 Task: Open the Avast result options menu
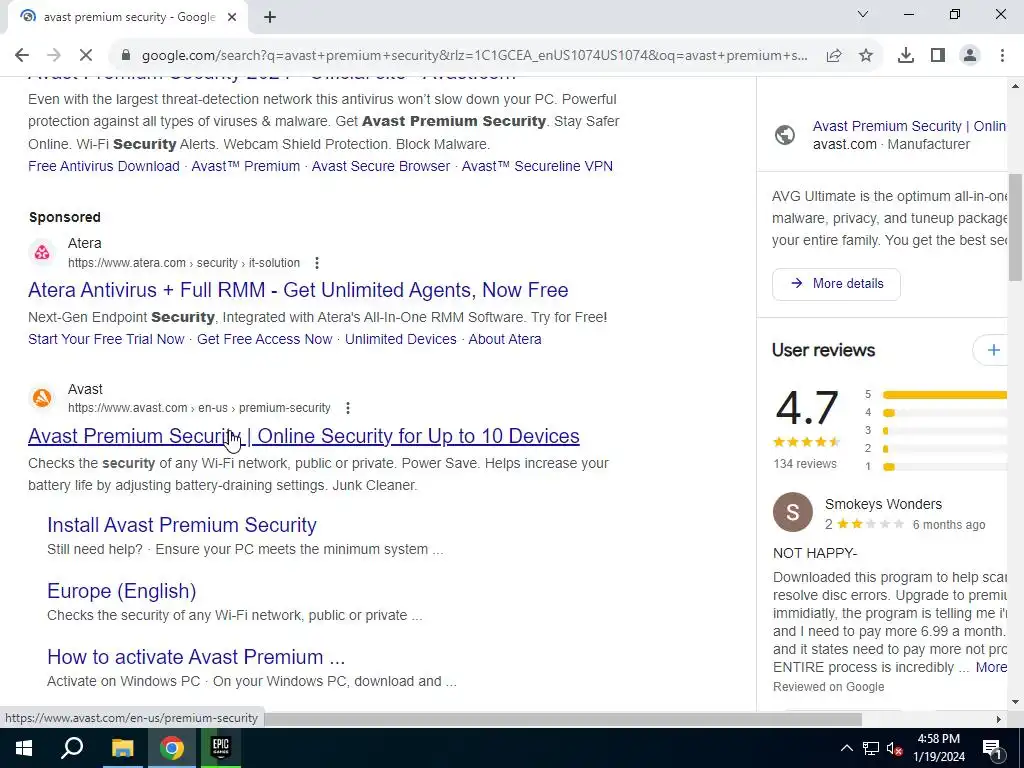[348, 408]
